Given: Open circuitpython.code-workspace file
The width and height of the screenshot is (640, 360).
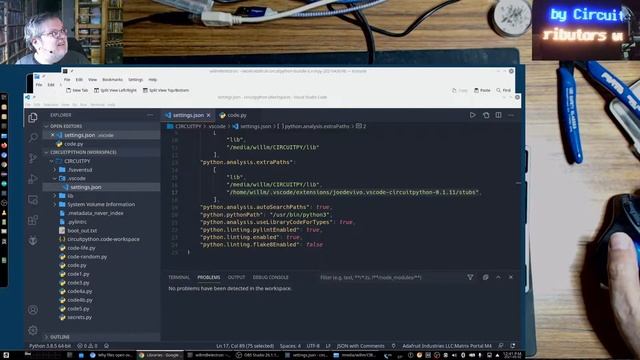Looking at the screenshot, I should pyautogui.click(x=103, y=239).
